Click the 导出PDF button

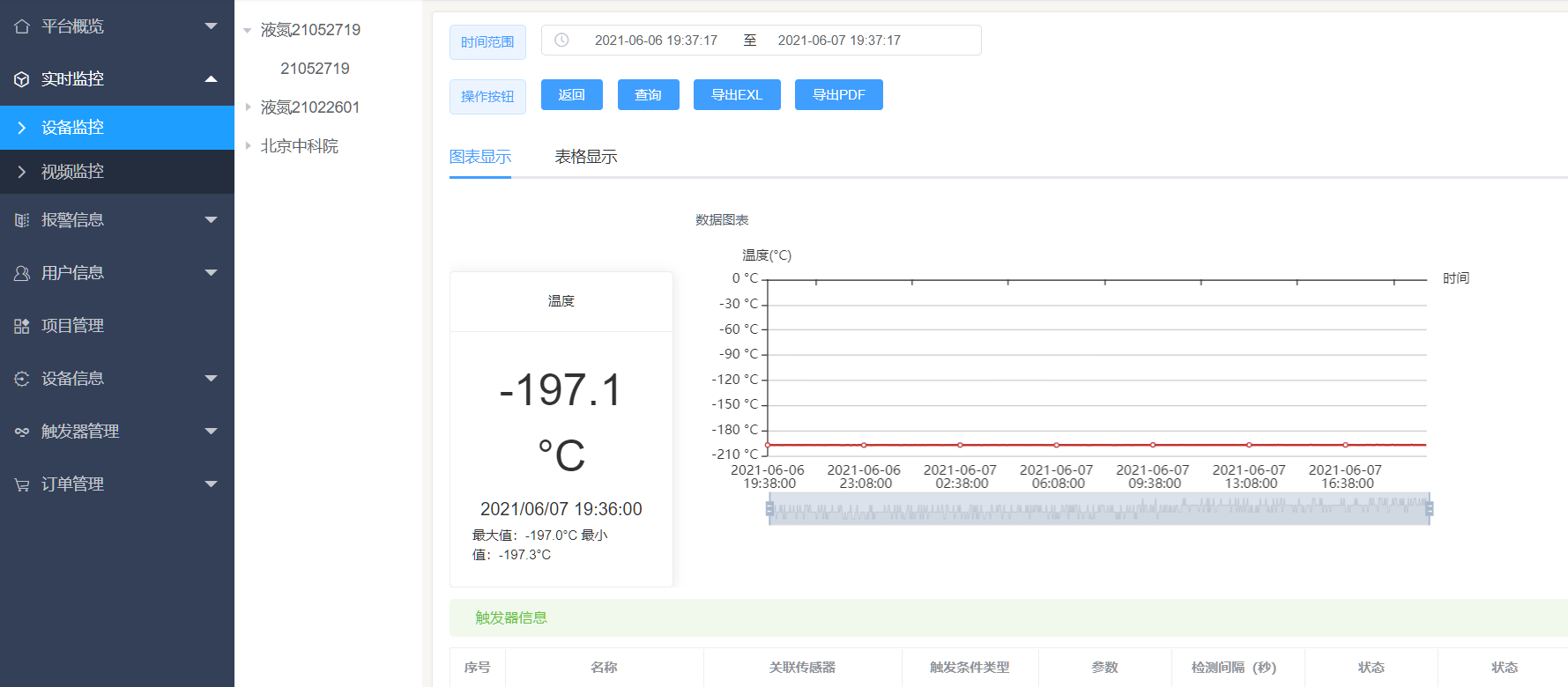(838, 95)
